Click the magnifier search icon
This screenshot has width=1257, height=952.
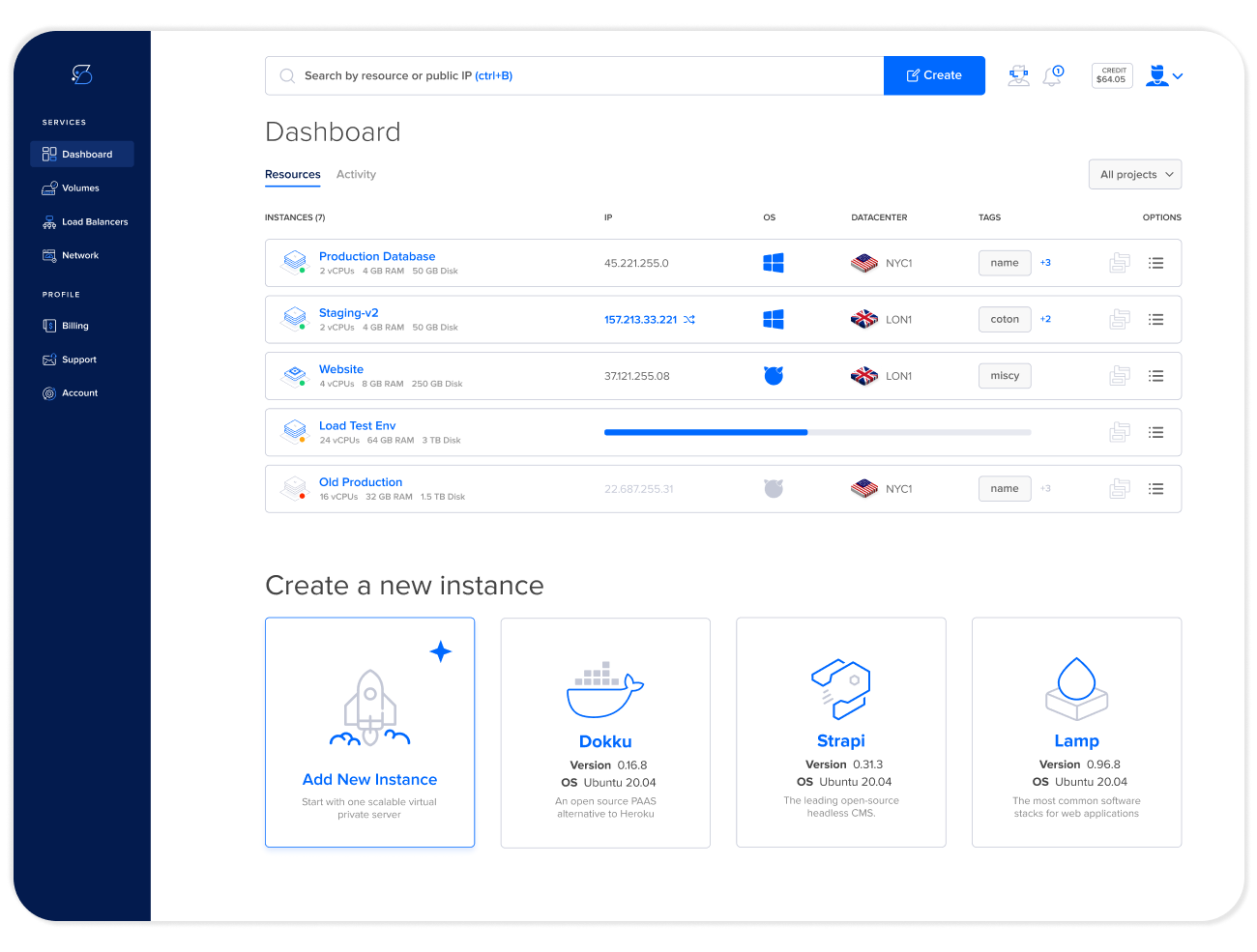point(287,75)
